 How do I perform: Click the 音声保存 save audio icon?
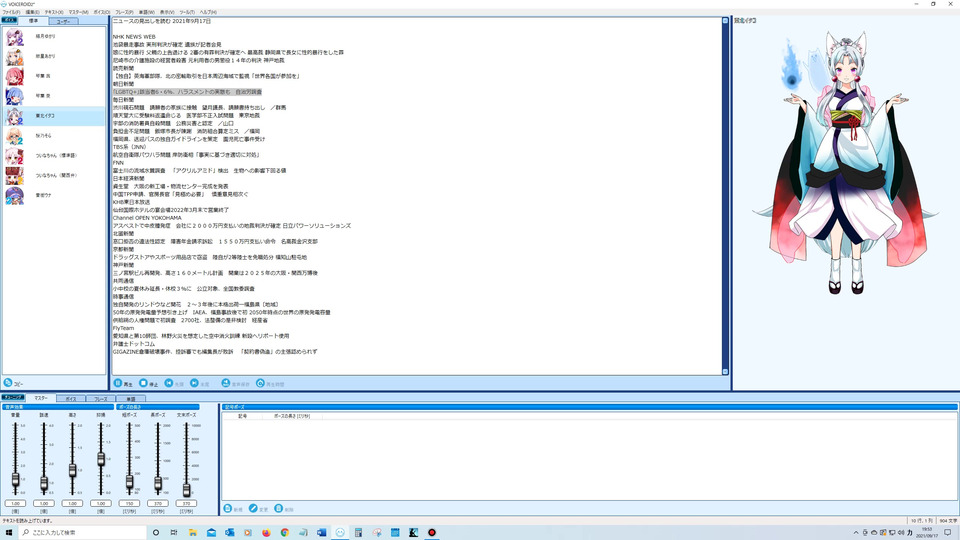[225, 383]
